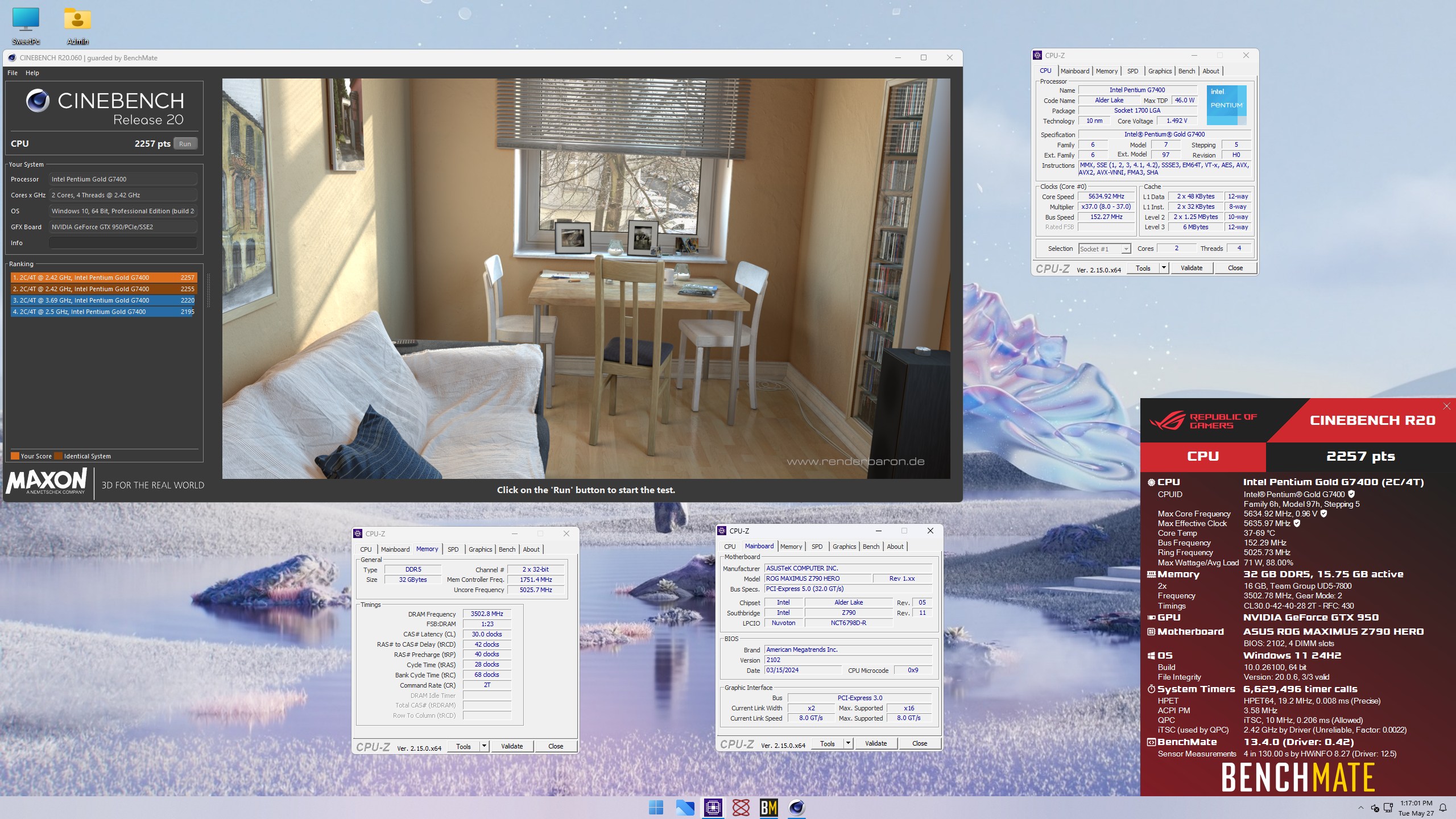This screenshot has width=1456, height=819.
Task: Click CPU-Z icon in Memory window title
Action: coord(358,533)
